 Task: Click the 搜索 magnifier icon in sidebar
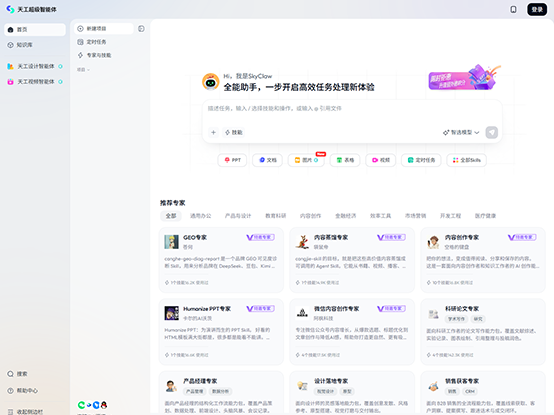tap(11, 374)
